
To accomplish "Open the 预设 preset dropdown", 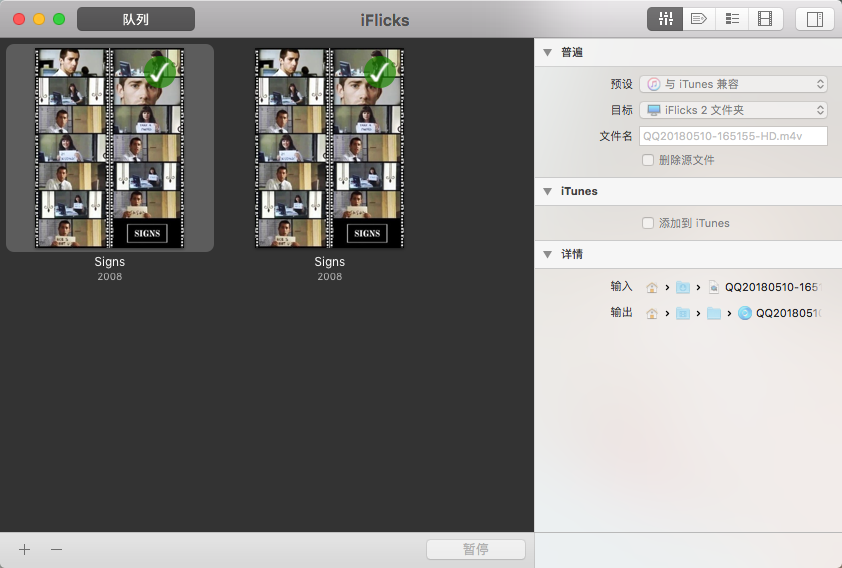I will tap(733, 84).
